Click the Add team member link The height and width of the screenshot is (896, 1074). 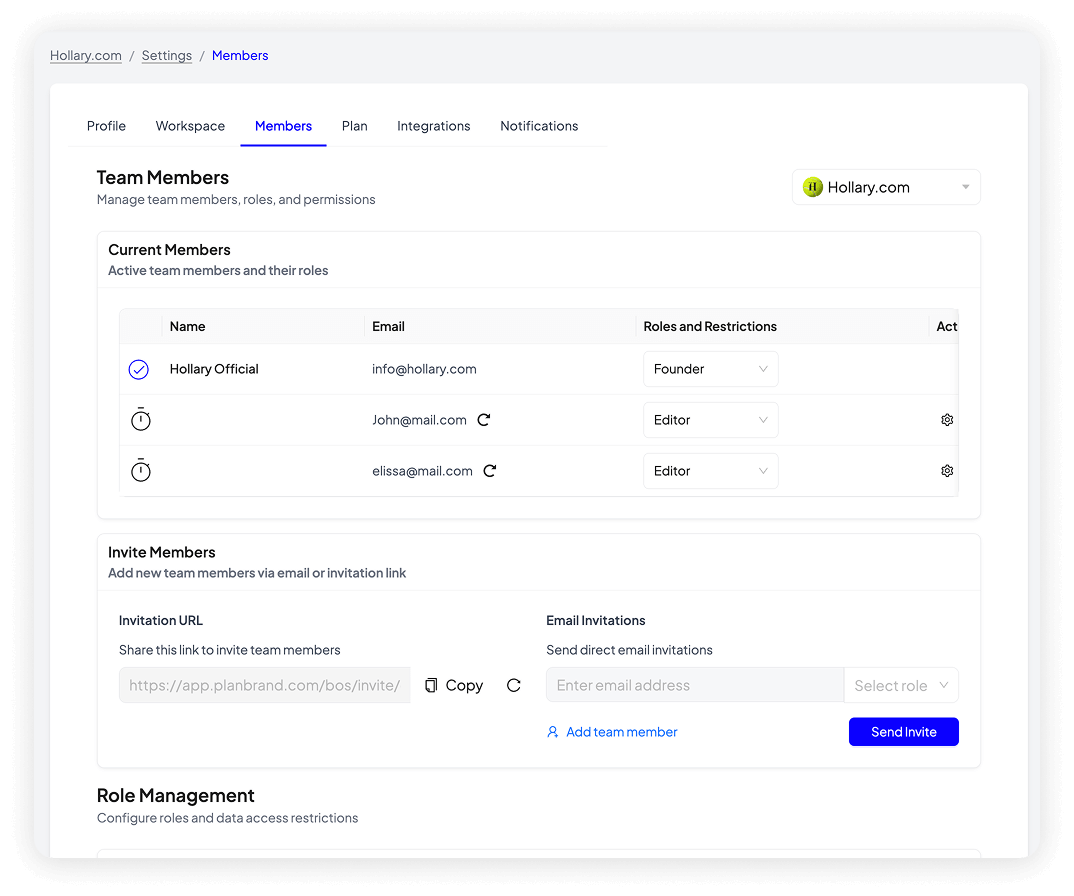coord(612,732)
